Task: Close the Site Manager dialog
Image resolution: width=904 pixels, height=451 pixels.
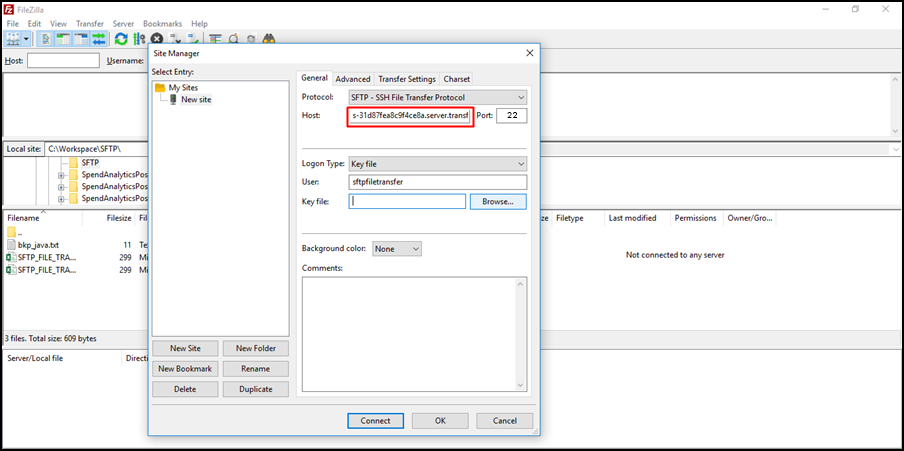Action: (x=530, y=53)
